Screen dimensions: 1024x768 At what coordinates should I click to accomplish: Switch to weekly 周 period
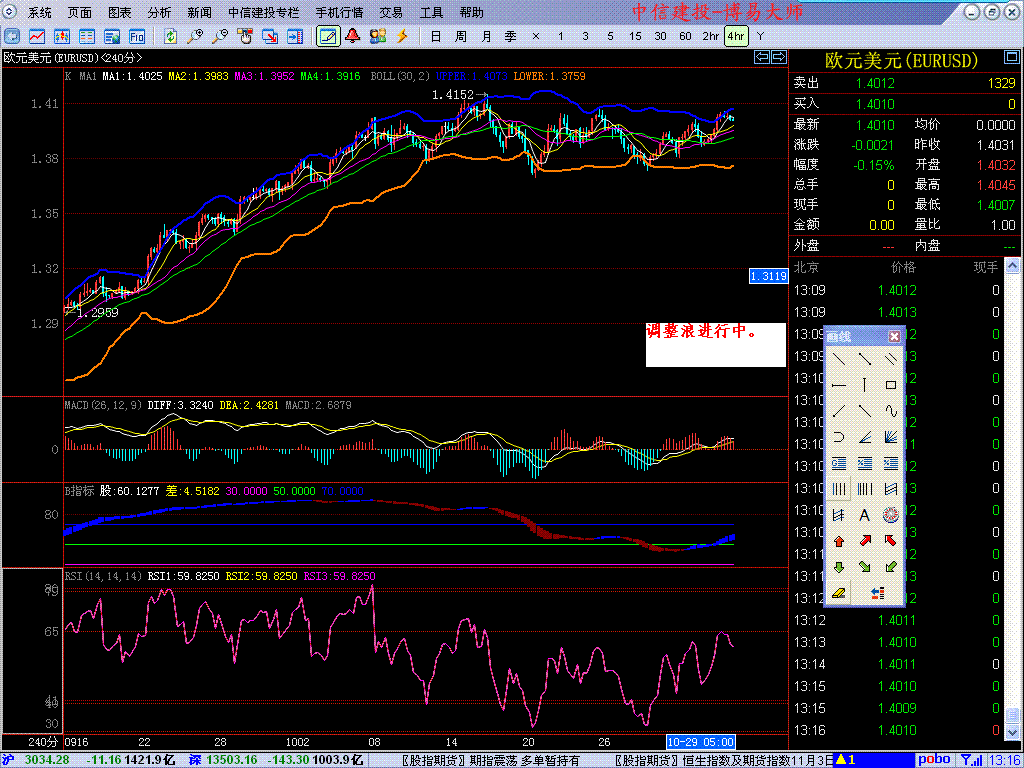click(461, 36)
